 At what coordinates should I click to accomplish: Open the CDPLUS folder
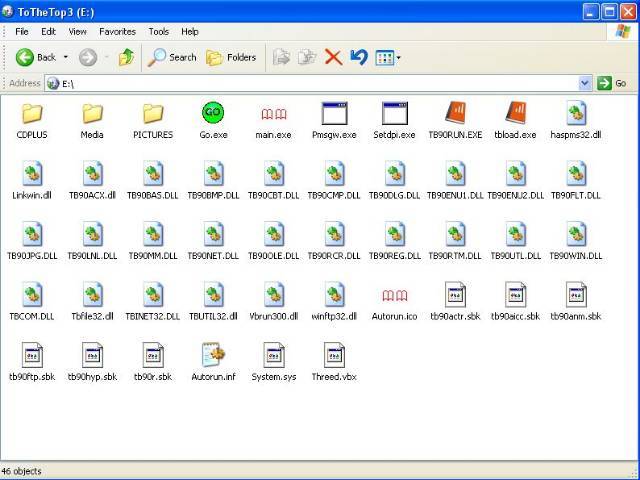[31, 113]
